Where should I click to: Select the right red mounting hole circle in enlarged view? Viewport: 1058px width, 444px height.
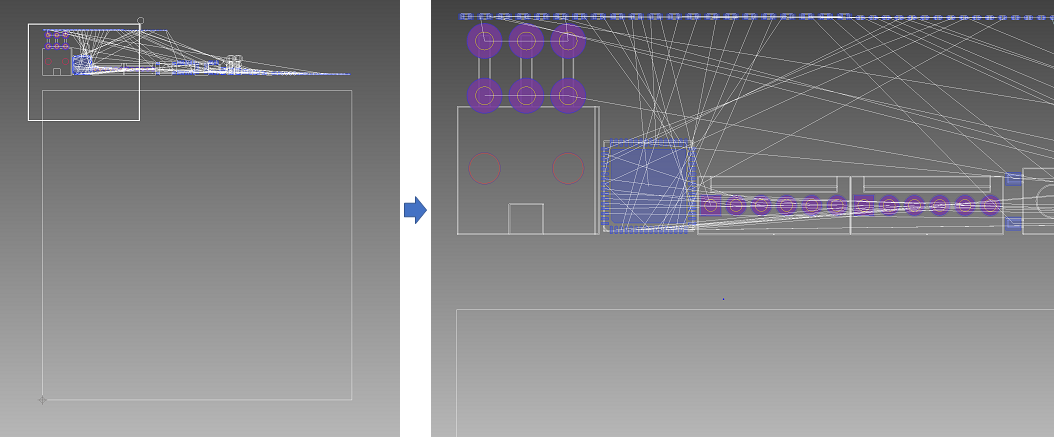tap(568, 168)
